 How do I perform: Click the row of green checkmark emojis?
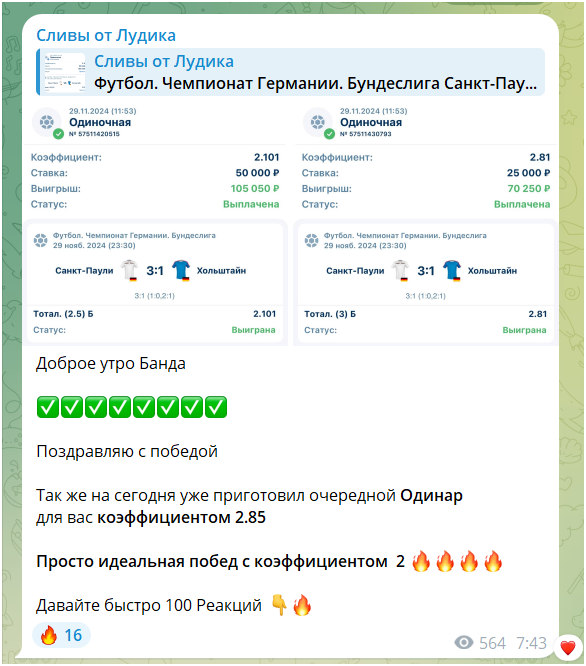[x=132, y=407]
